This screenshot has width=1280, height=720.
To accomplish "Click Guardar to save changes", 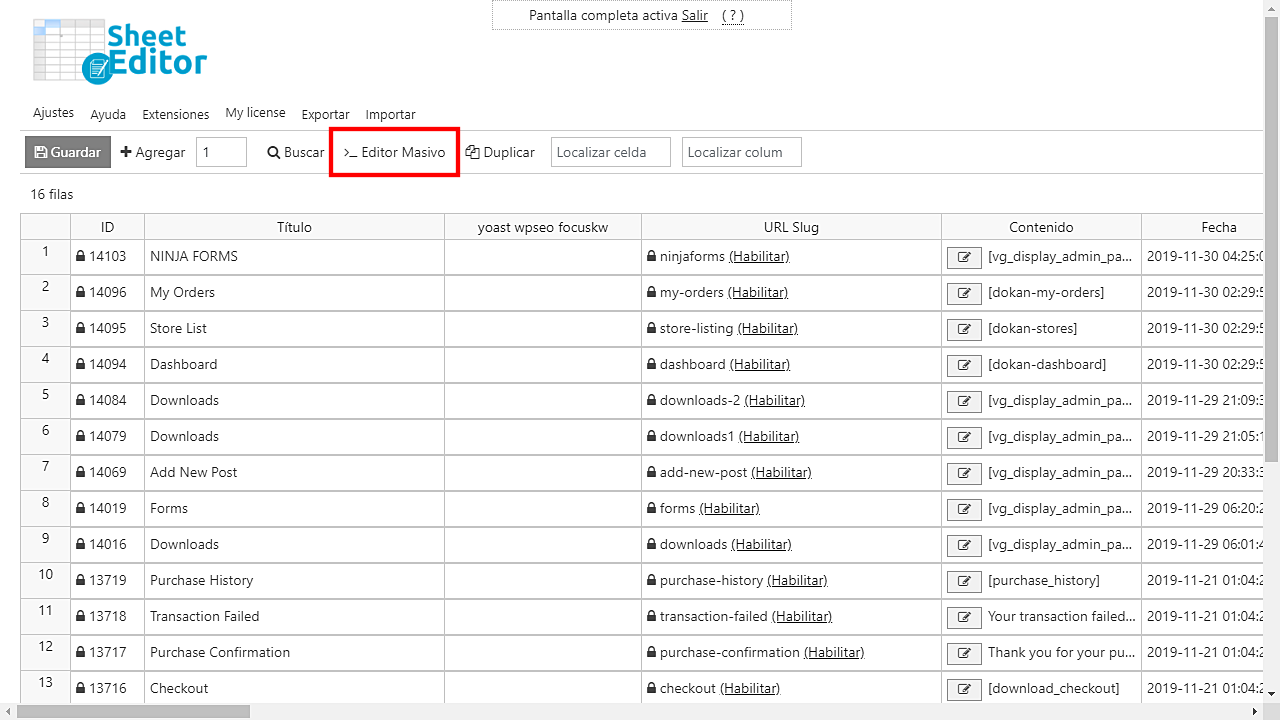I will 68,152.
